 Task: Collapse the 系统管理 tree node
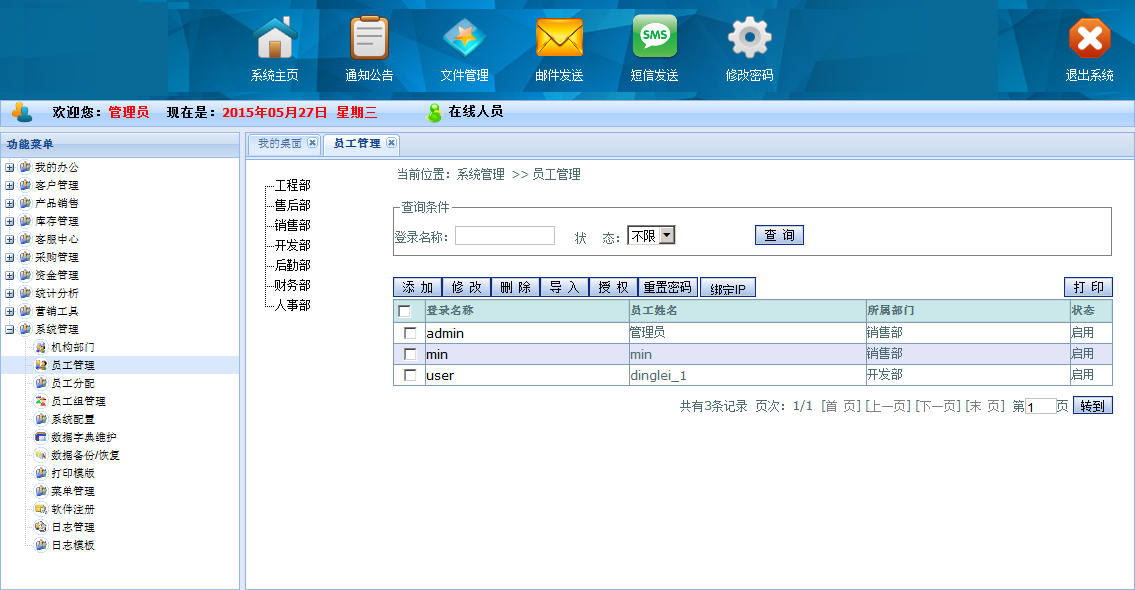point(9,329)
